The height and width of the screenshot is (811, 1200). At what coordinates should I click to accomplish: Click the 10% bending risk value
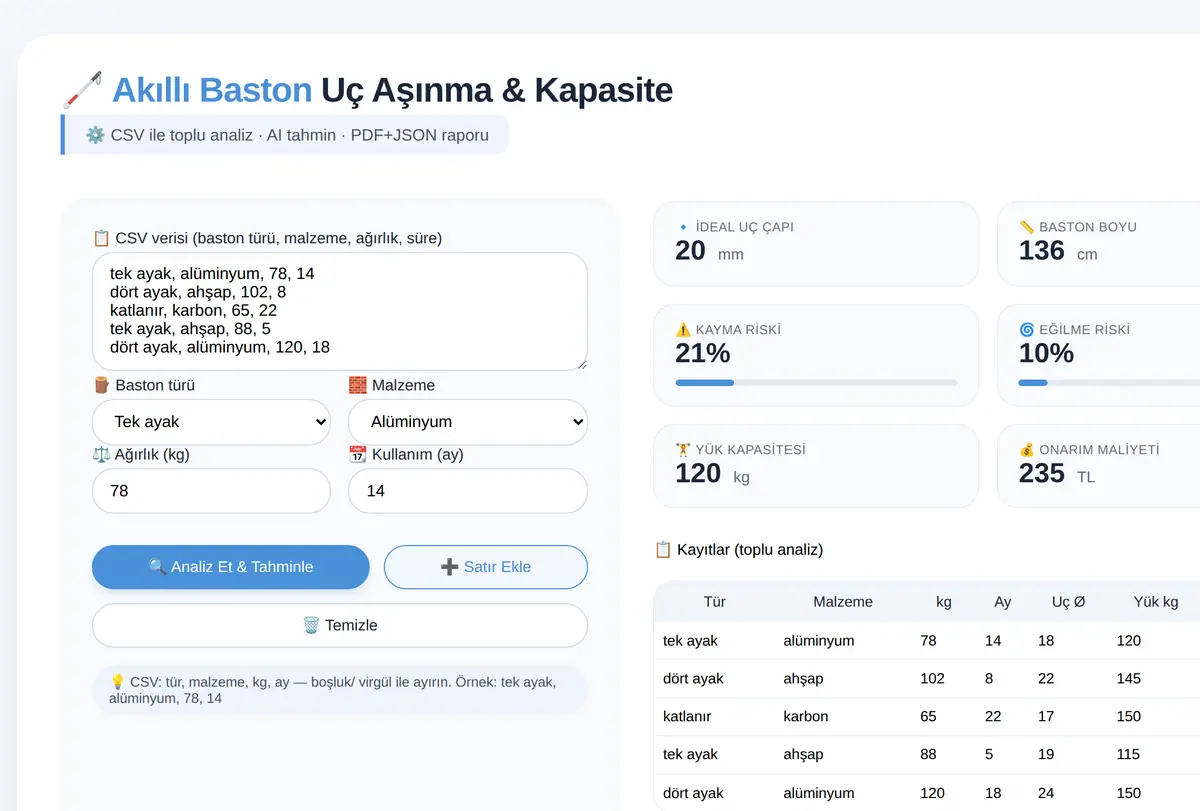point(1046,353)
